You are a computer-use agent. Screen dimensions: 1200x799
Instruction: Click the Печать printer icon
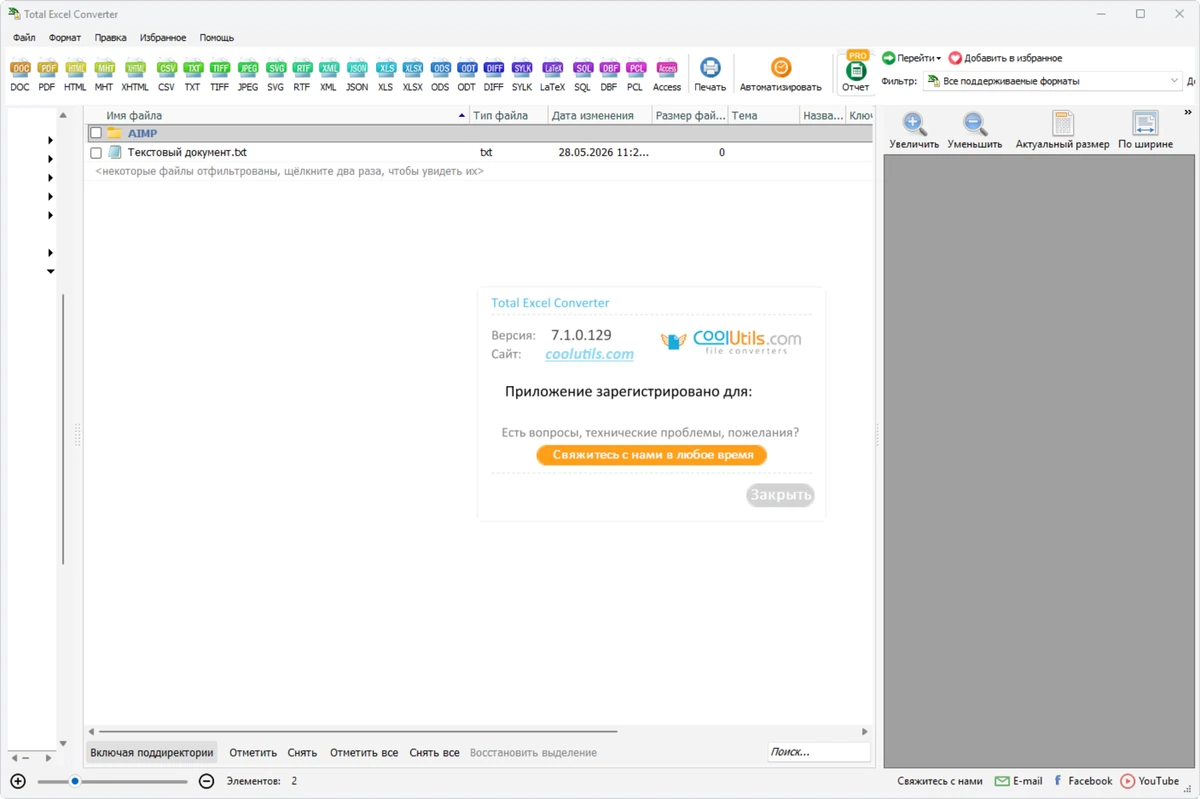tap(710, 75)
